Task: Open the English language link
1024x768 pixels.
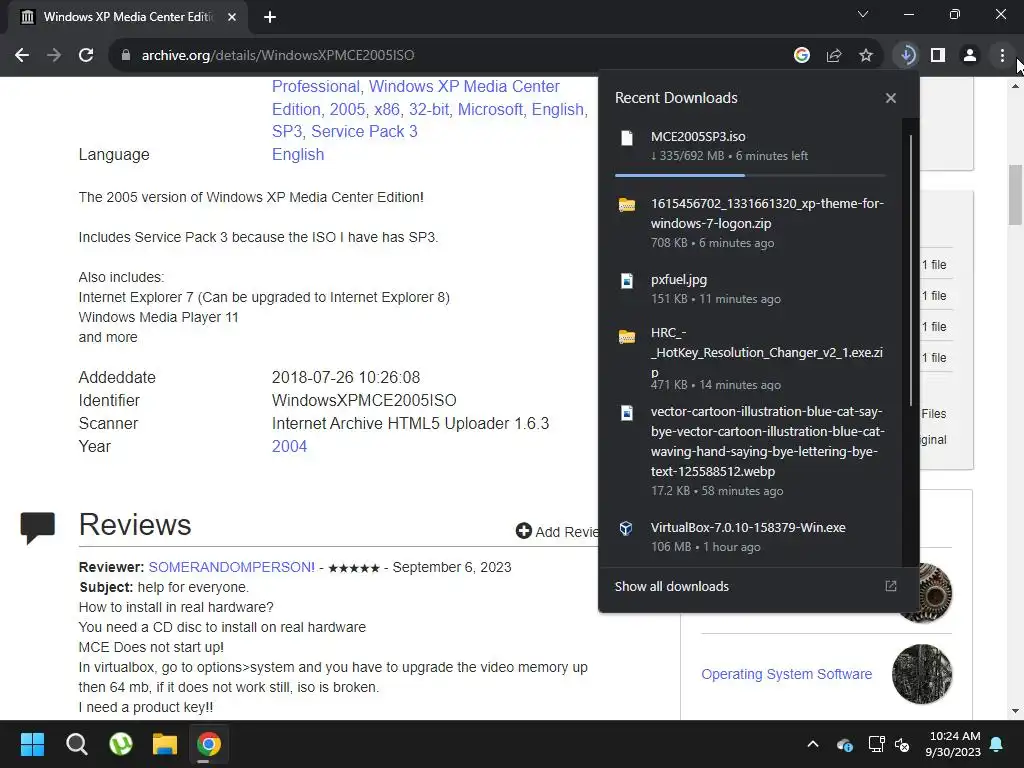Action: point(298,154)
